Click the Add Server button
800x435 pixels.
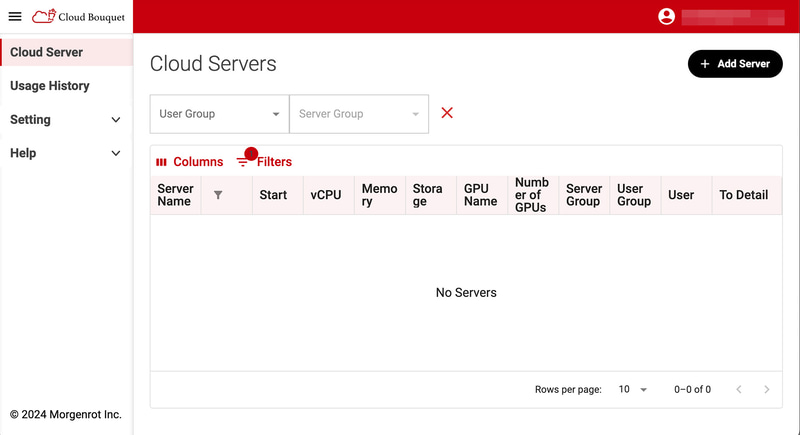tap(735, 64)
